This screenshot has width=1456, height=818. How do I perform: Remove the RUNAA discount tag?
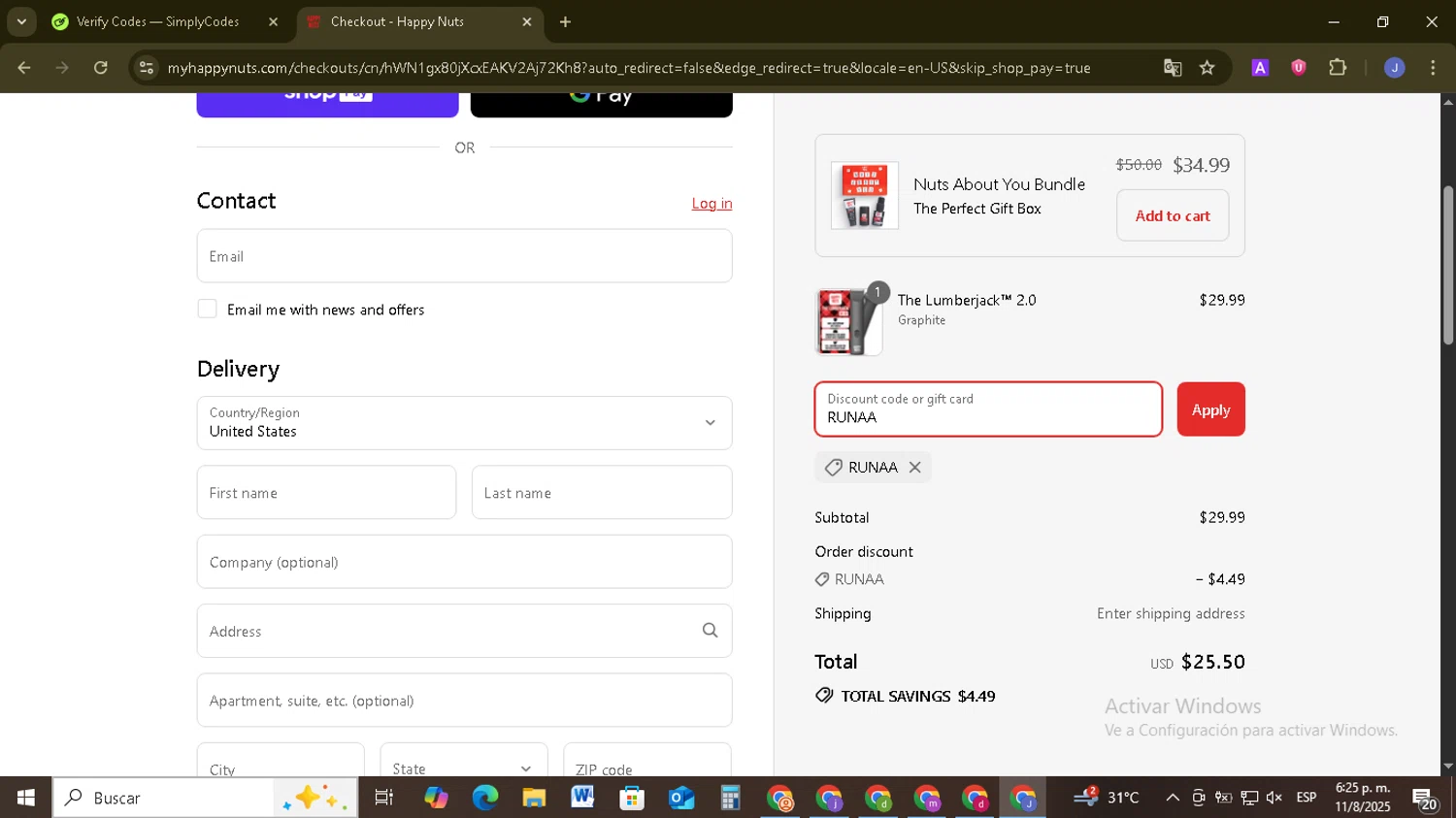(x=914, y=468)
